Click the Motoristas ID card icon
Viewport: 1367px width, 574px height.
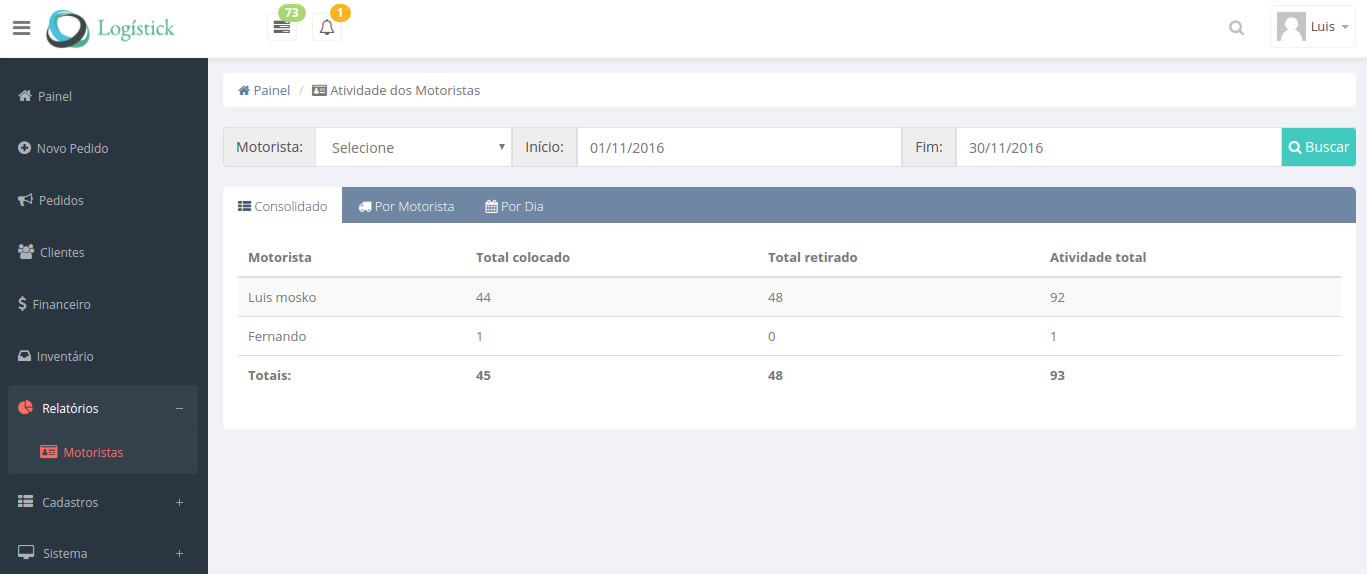coord(49,452)
